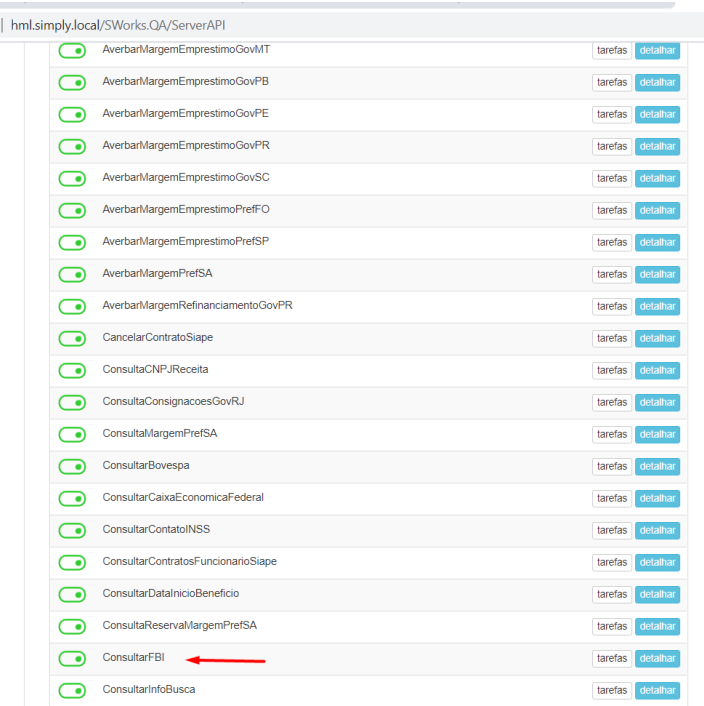
Task: Click detalhar for AverbarMargemEmprestimoGovSC
Action: tap(657, 178)
